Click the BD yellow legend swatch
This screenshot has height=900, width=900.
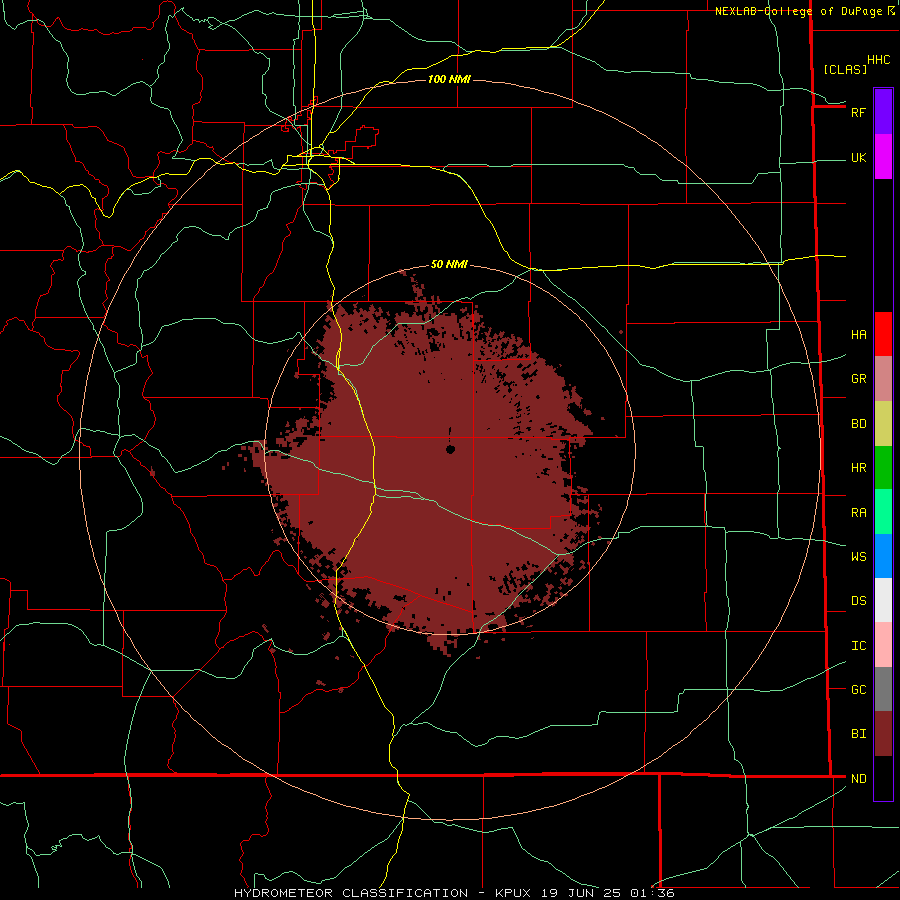click(x=883, y=424)
